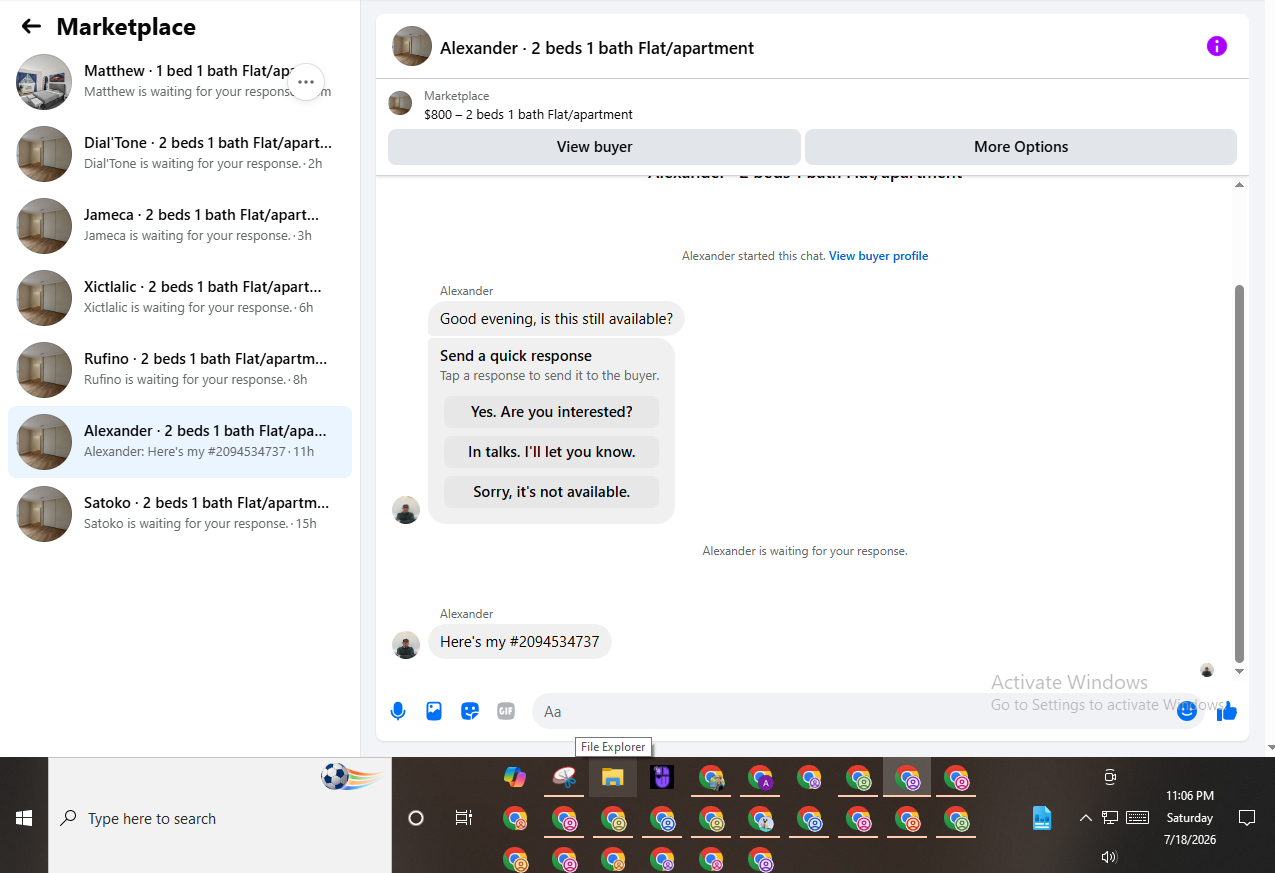This screenshot has width=1275, height=873.
Task: Open the Windows Start menu
Action: point(24,818)
